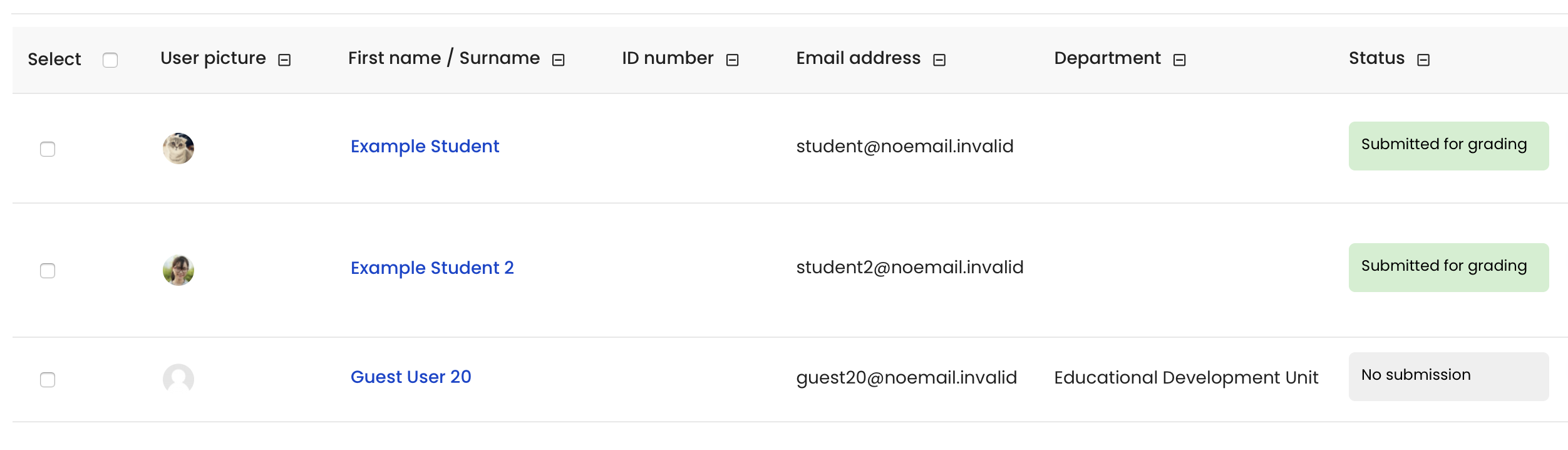Hide the Email address column

pos(939,60)
